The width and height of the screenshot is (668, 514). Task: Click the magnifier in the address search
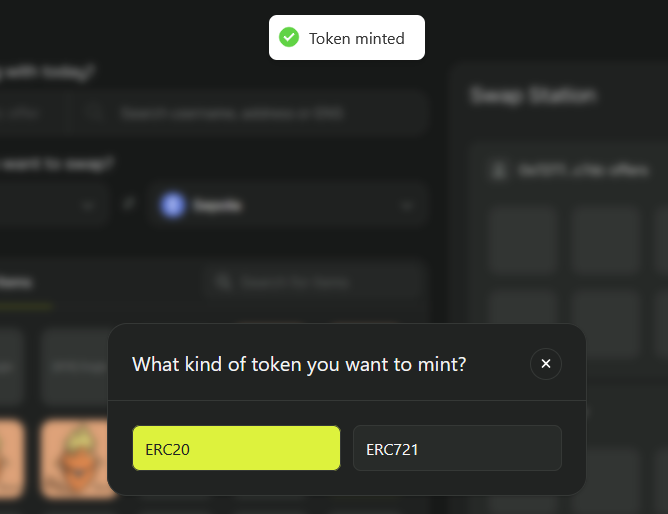96,114
